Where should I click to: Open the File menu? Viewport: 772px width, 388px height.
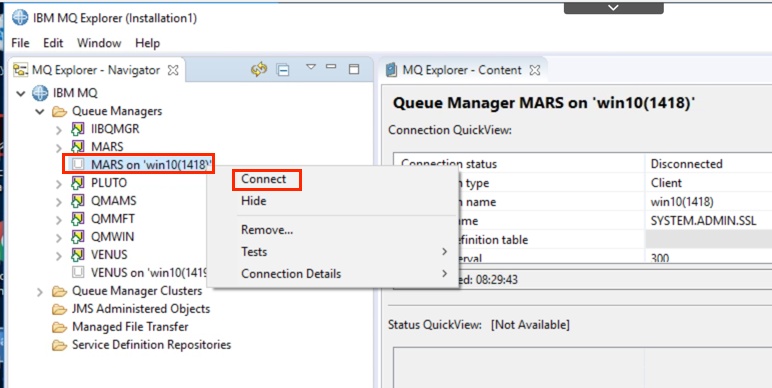[20, 43]
